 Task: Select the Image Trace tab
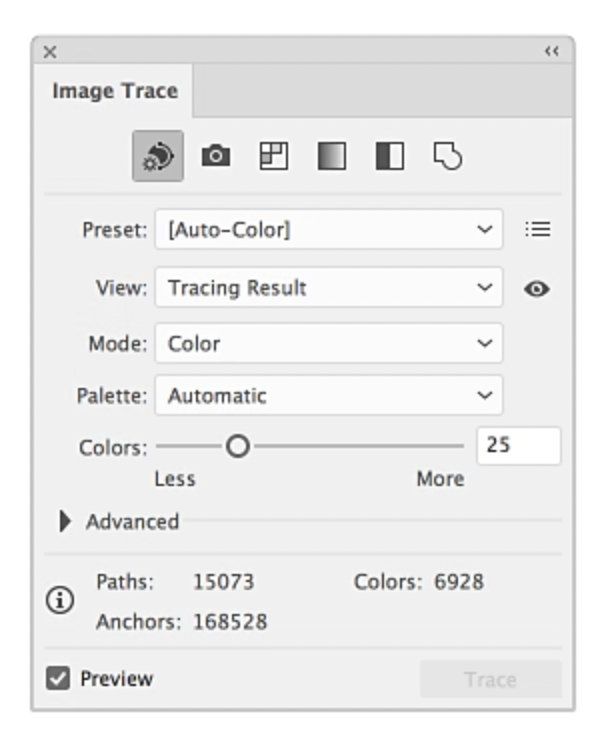[x=114, y=91]
